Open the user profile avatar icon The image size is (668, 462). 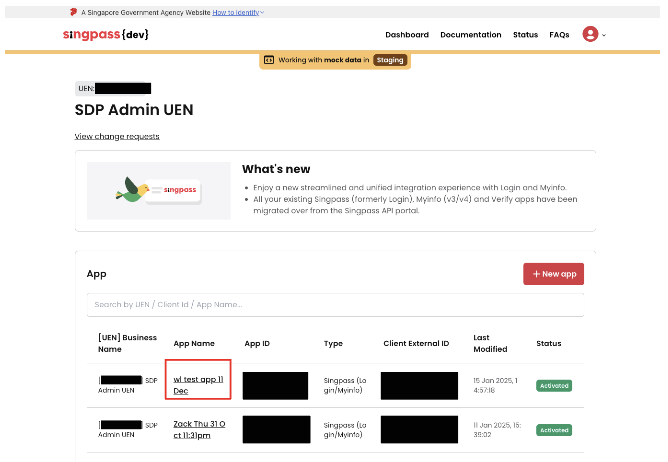(590, 34)
